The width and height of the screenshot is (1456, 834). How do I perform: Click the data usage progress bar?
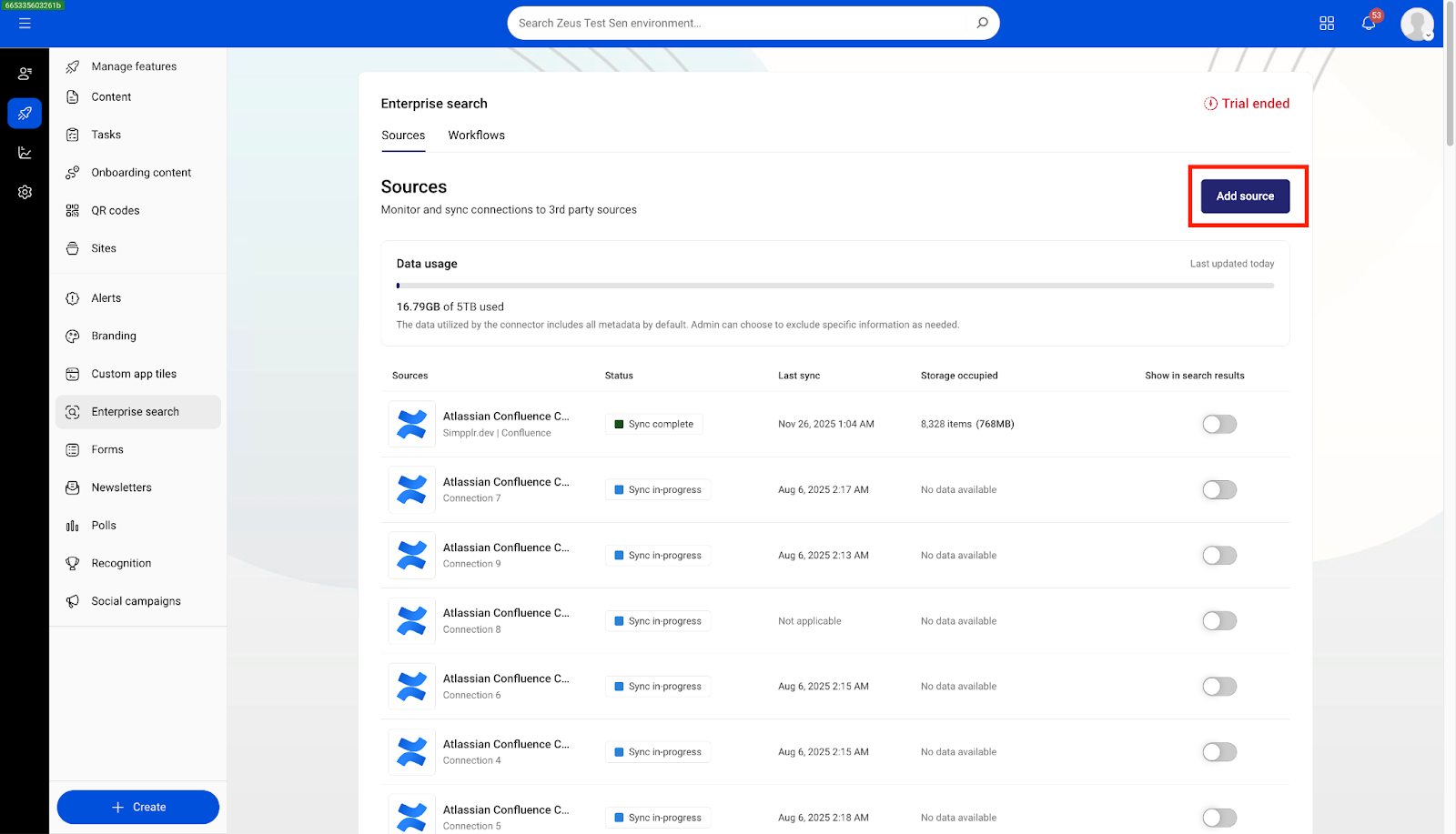click(x=834, y=286)
